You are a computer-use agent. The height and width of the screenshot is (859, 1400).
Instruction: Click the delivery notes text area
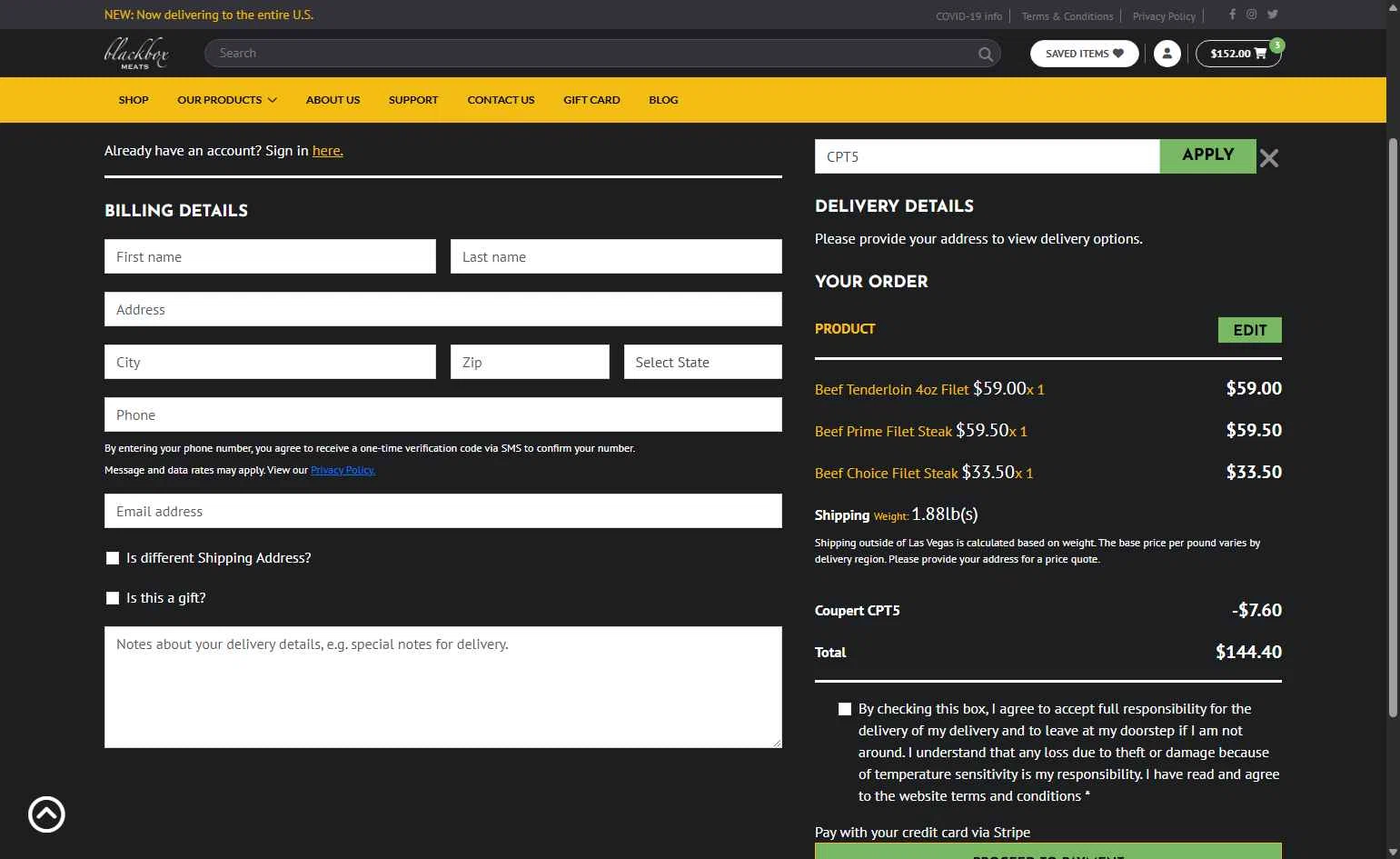443,687
